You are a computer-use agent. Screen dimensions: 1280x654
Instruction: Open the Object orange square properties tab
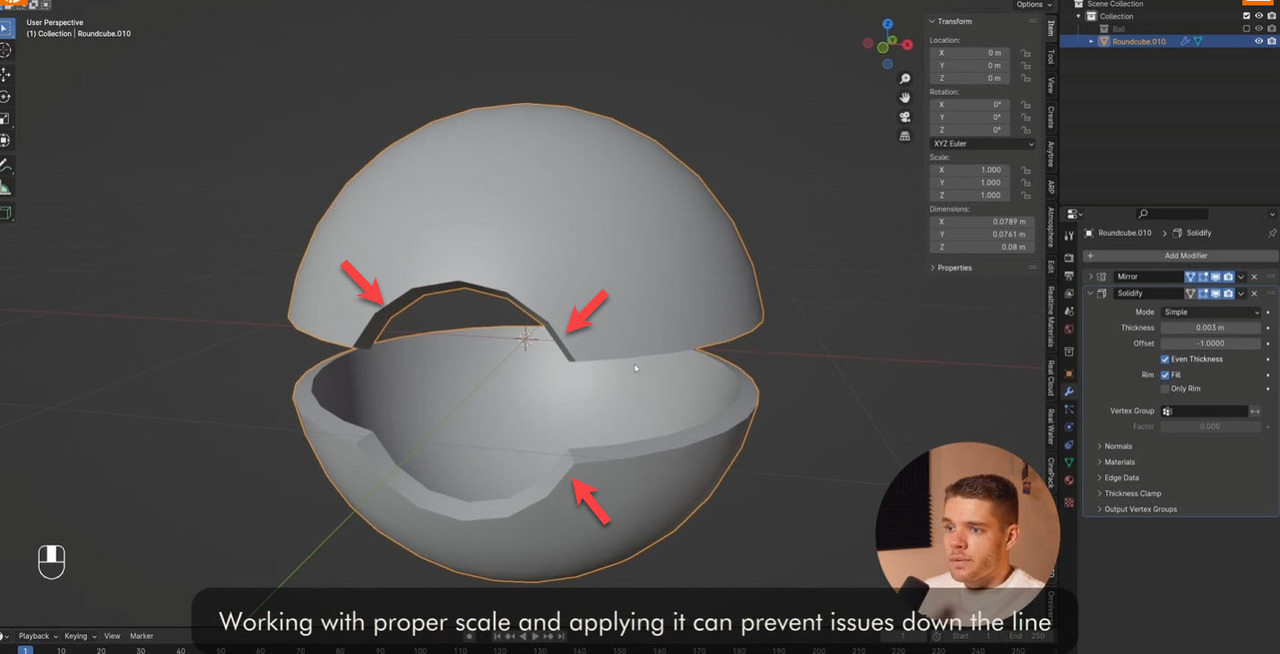coord(1069,374)
